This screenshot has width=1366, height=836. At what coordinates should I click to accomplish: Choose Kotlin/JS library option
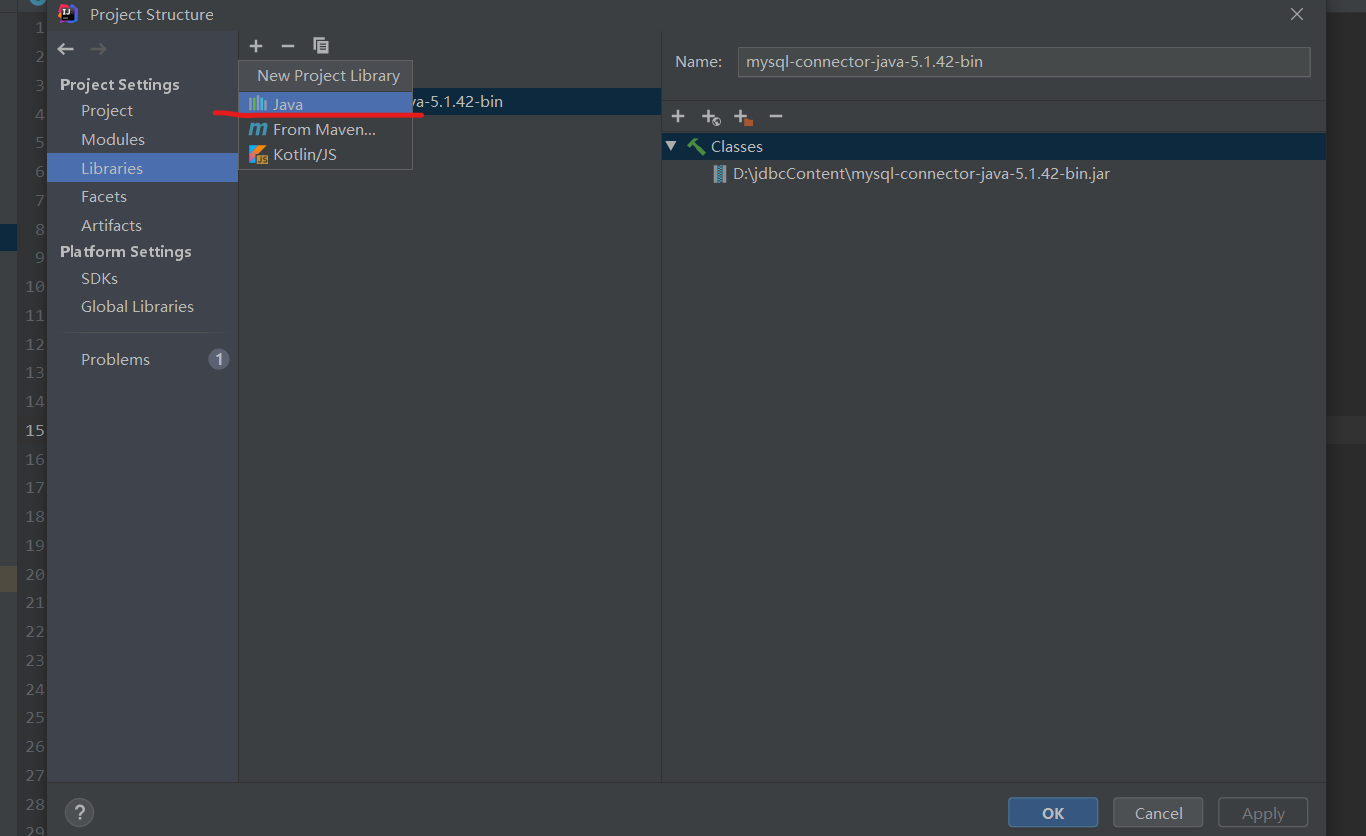click(x=326, y=155)
